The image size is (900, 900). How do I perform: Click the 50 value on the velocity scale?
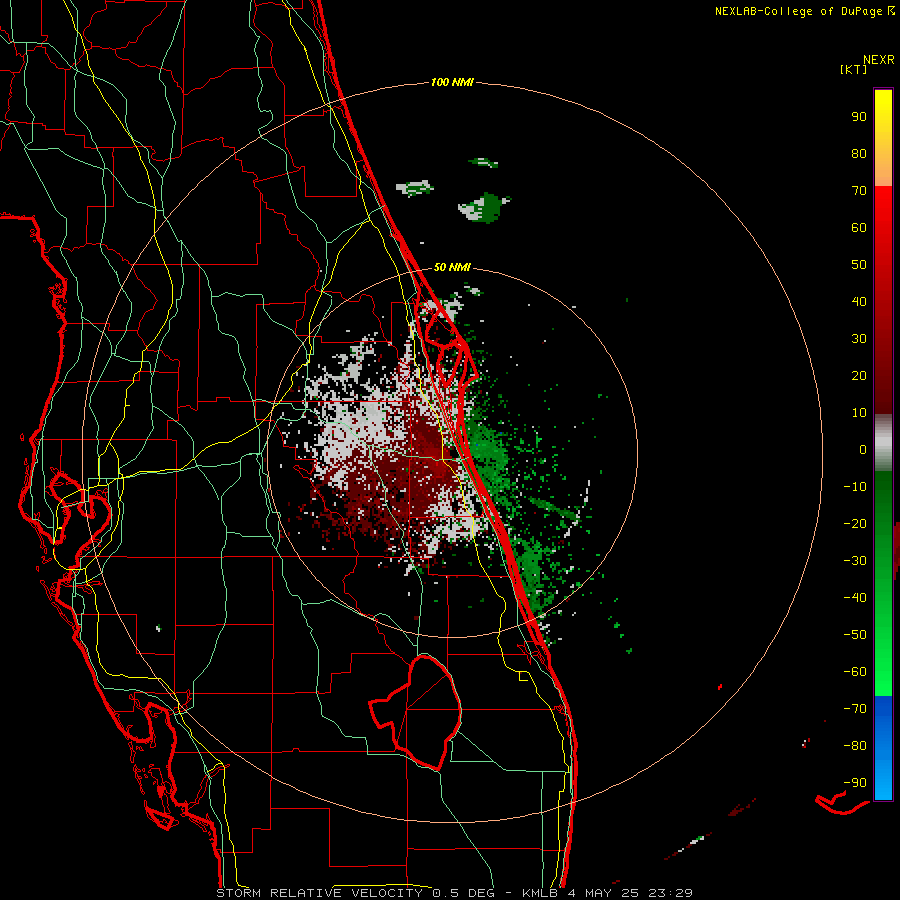859,265
